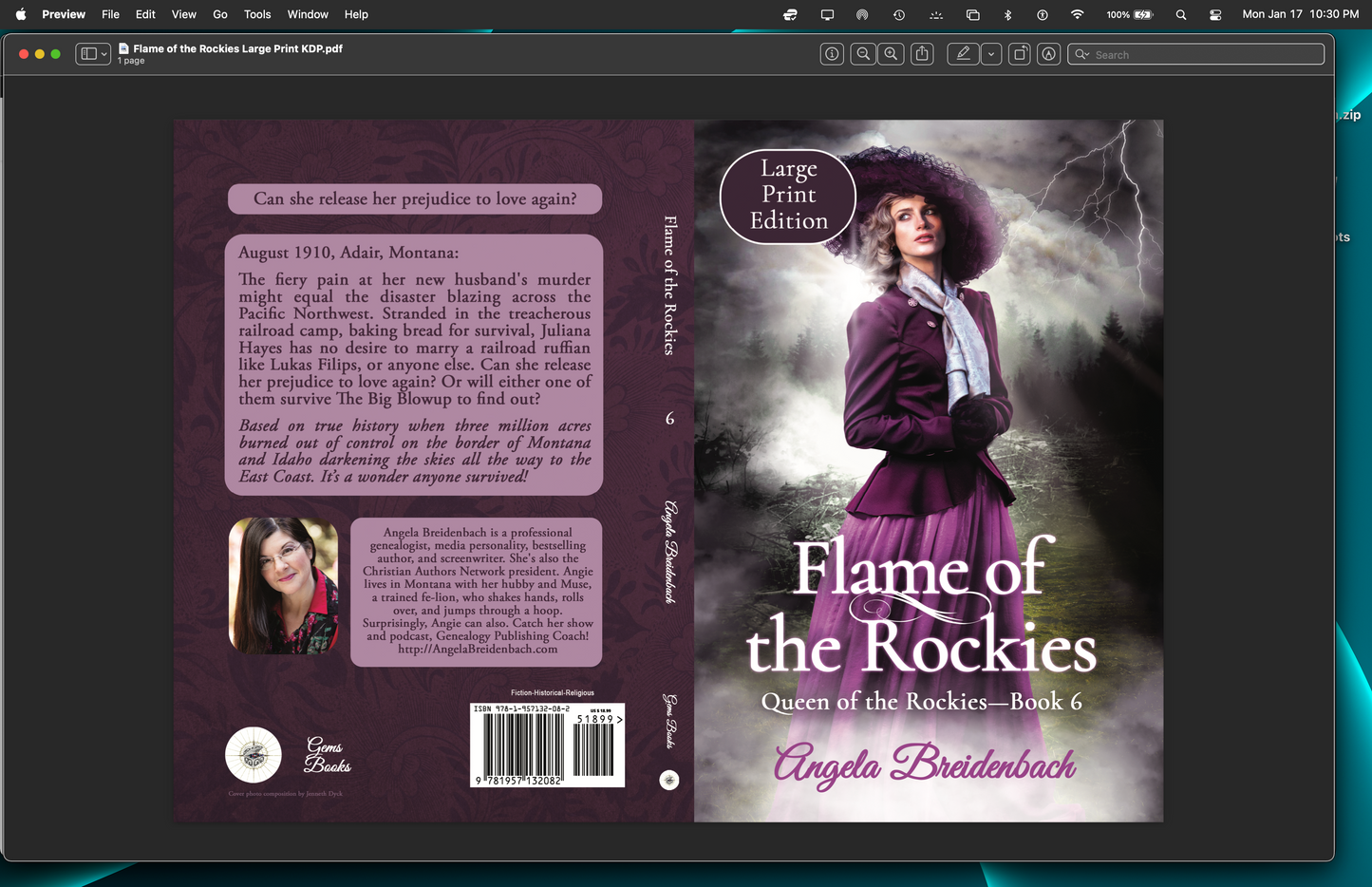Open the highlight color dropdown arrow
Viewport: 1372px width, 887px height.
991,54
